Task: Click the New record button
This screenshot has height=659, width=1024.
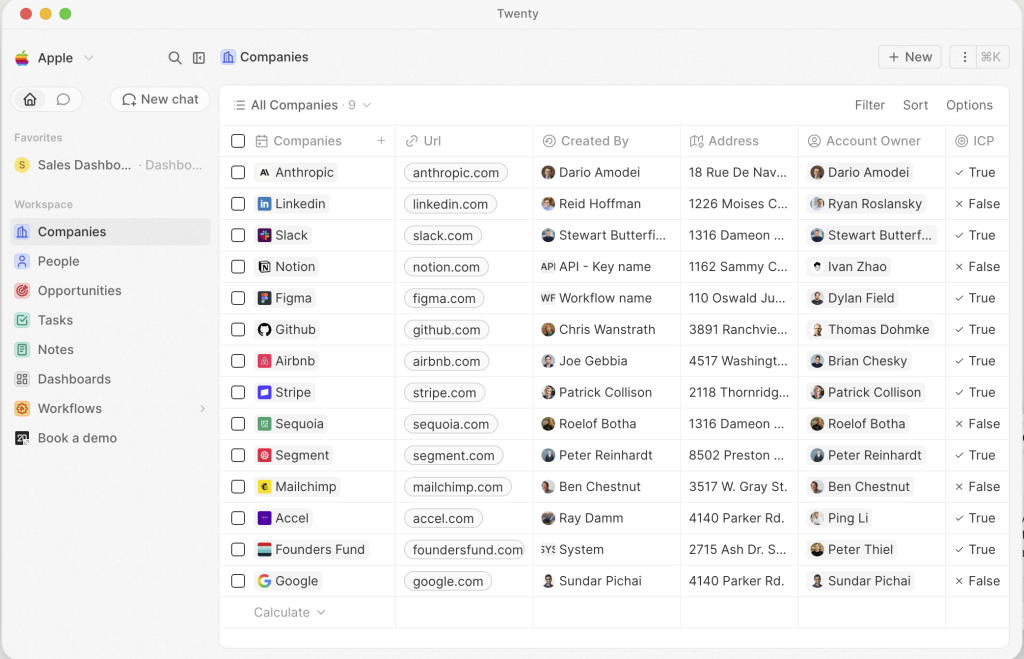Action: pos(910,57)
